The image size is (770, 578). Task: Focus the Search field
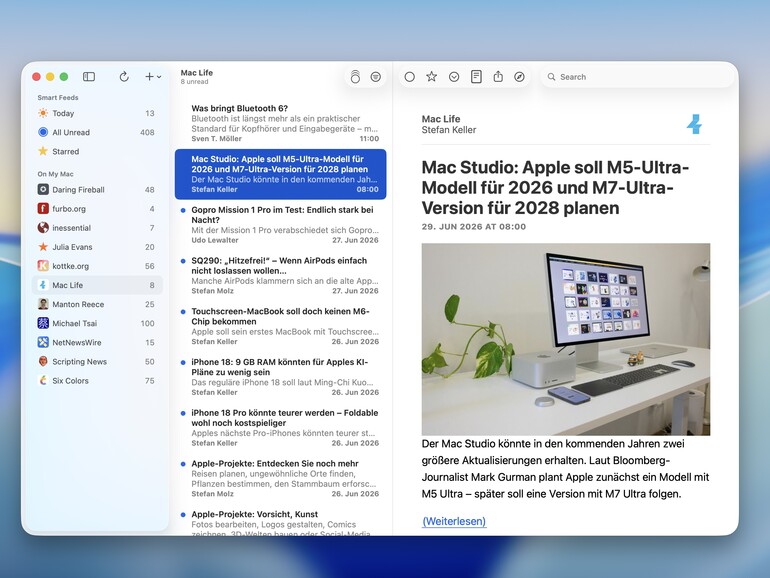(637, 77)
